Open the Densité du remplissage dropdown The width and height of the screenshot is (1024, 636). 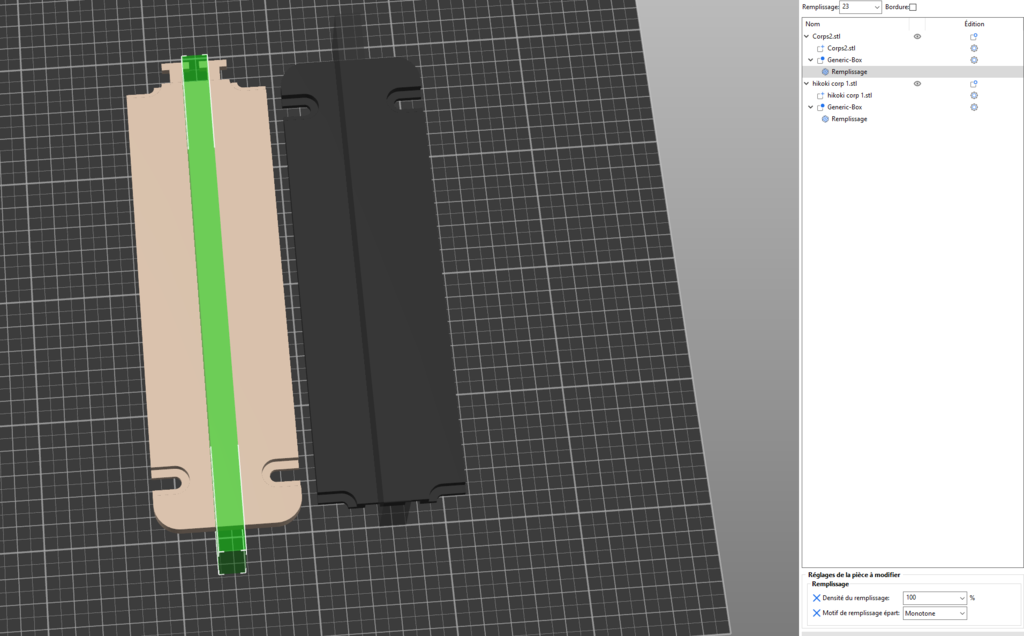[x=961, y=597]
